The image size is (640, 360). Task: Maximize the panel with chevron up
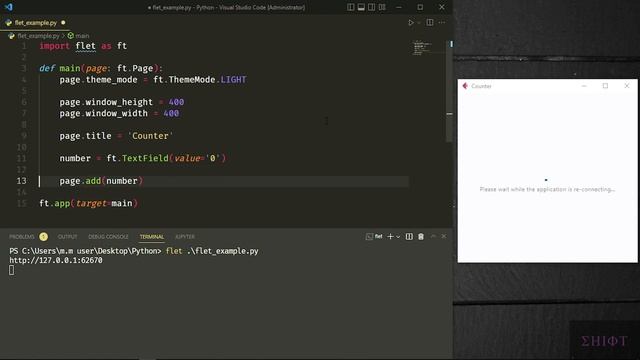[x=433, y=236]
